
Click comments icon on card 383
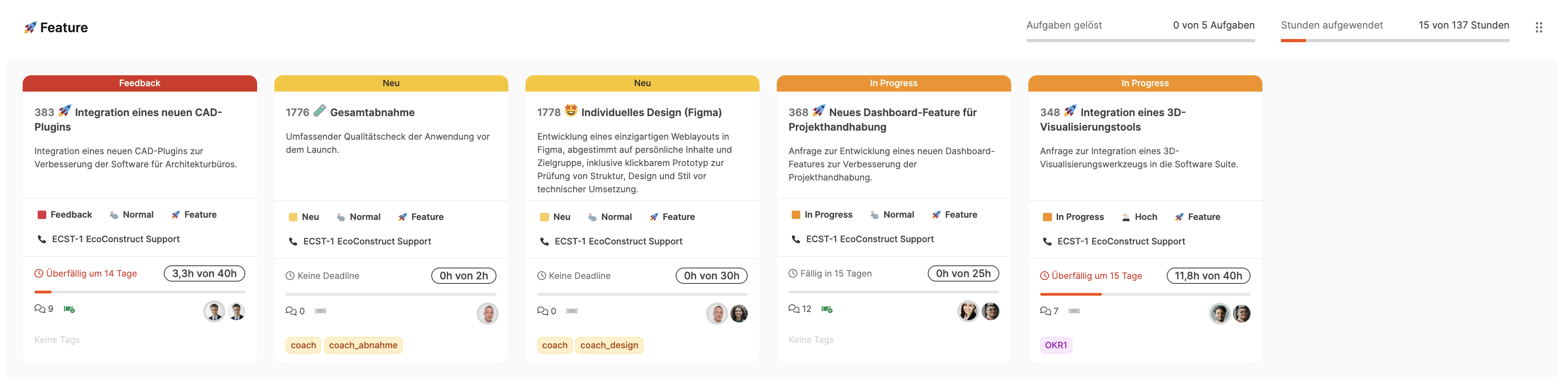(x=39, y=308)
